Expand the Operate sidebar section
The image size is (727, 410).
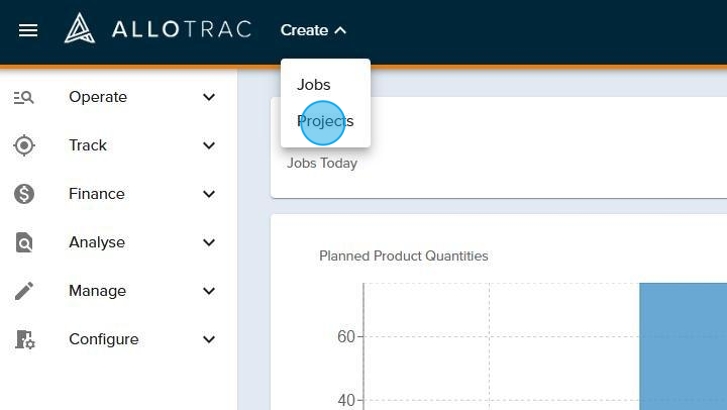pos(209,97)
